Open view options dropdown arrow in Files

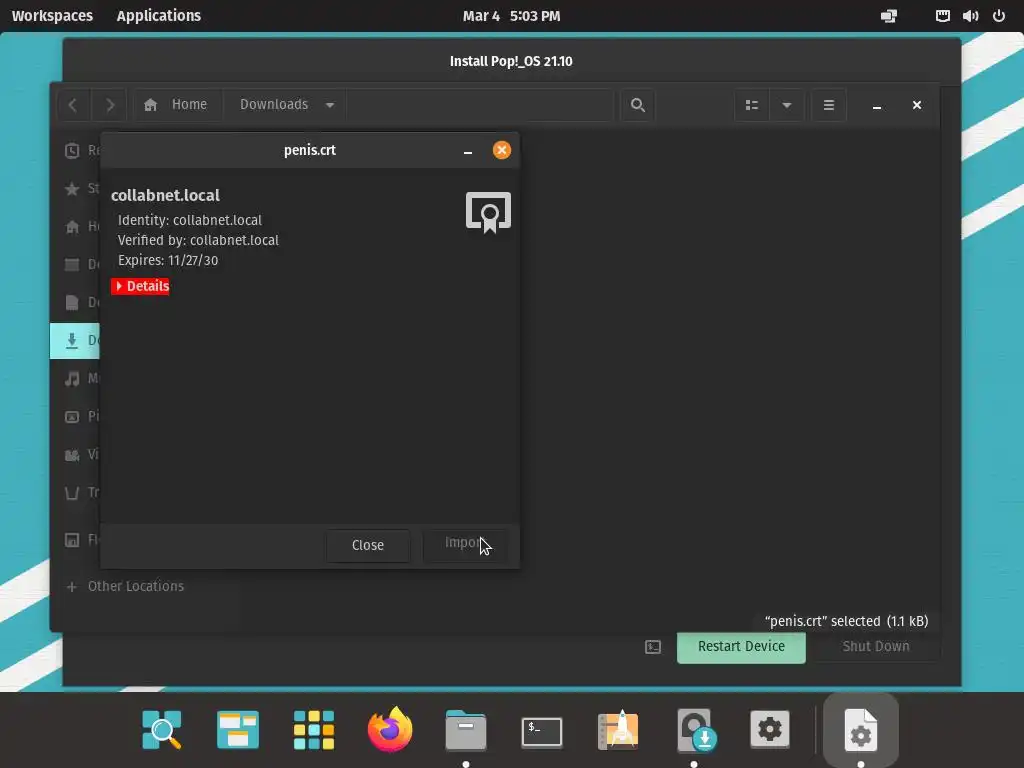click(787, 105)
